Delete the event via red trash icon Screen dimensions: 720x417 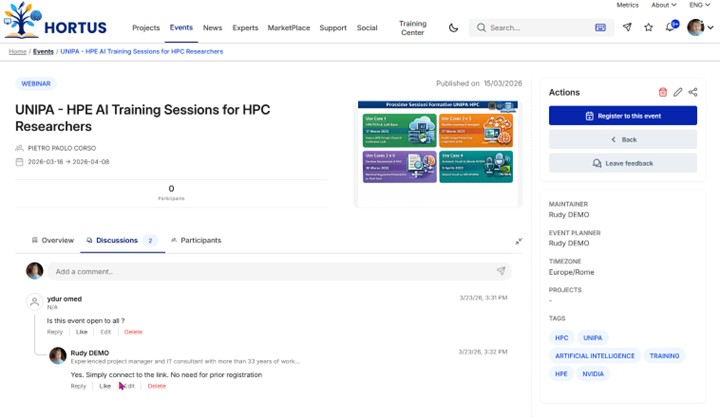(663, 92)
